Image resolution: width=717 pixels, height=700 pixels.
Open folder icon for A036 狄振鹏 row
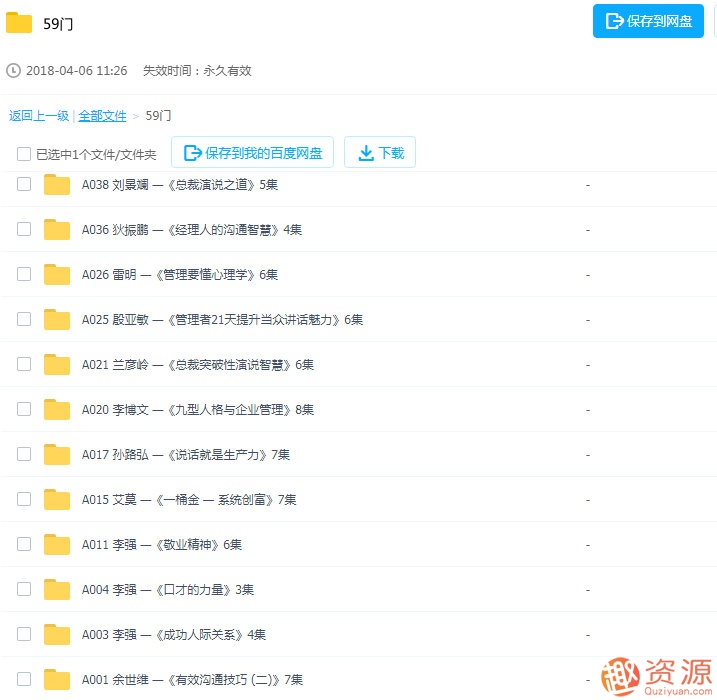coord(57,230)
